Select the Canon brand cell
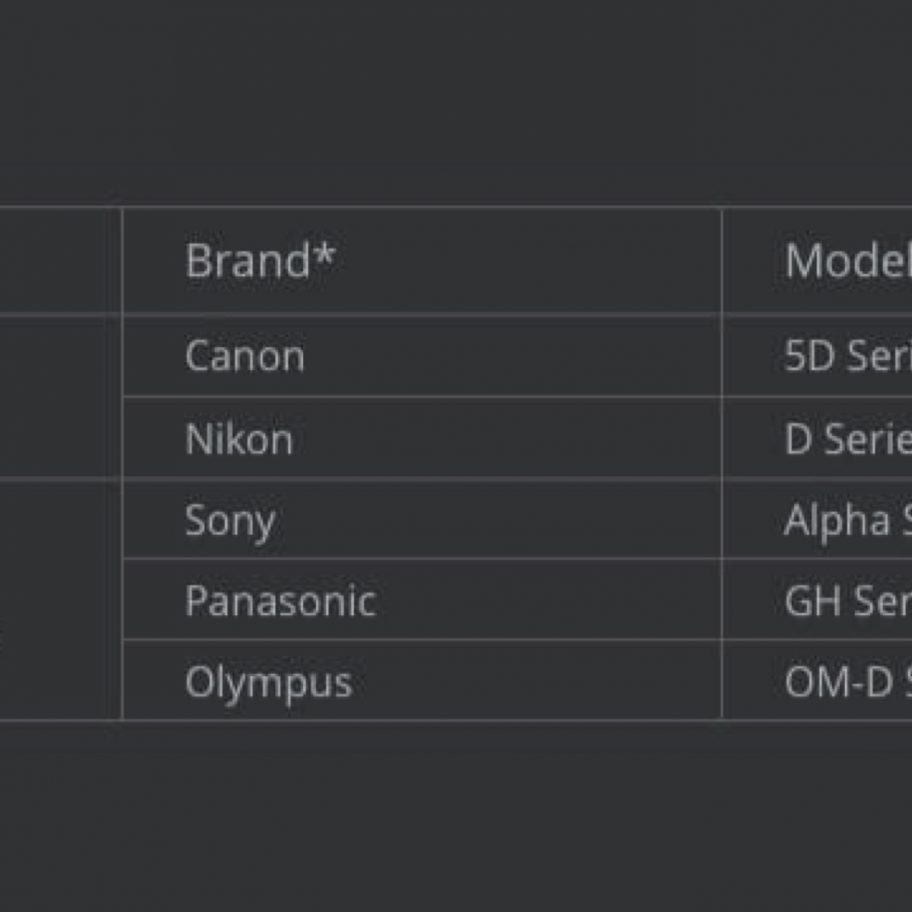Image resolution: width=912 pixels, height=912 pixels. pyautogui.click(x=245, y=356)
